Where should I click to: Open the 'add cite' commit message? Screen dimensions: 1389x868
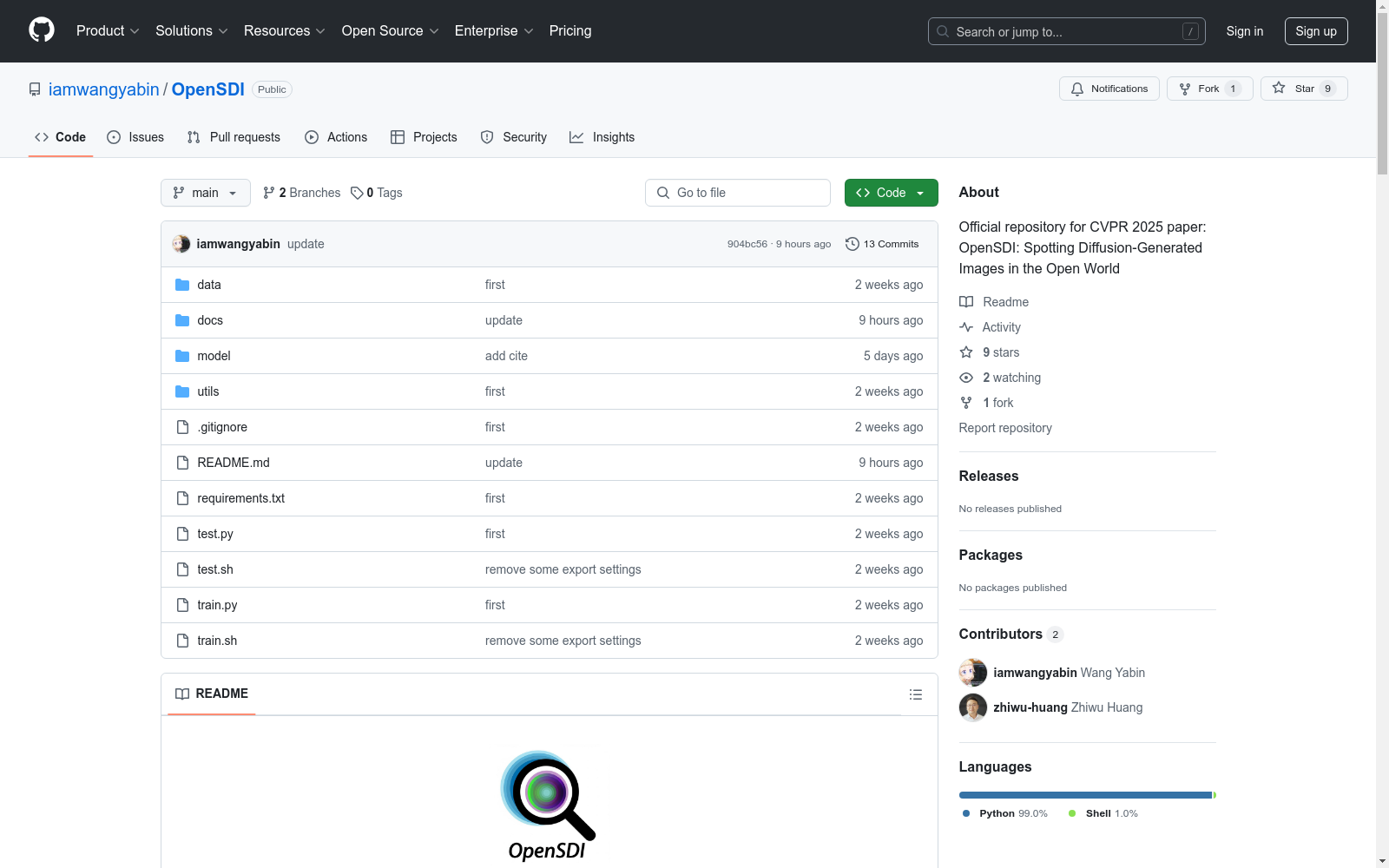click(x=506, y=356)
